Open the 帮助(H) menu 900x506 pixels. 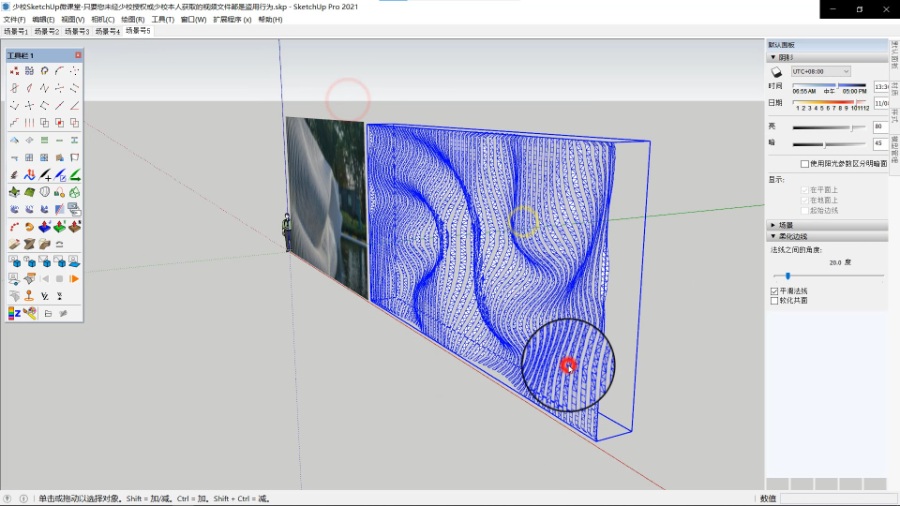click(x=270, y=20)
